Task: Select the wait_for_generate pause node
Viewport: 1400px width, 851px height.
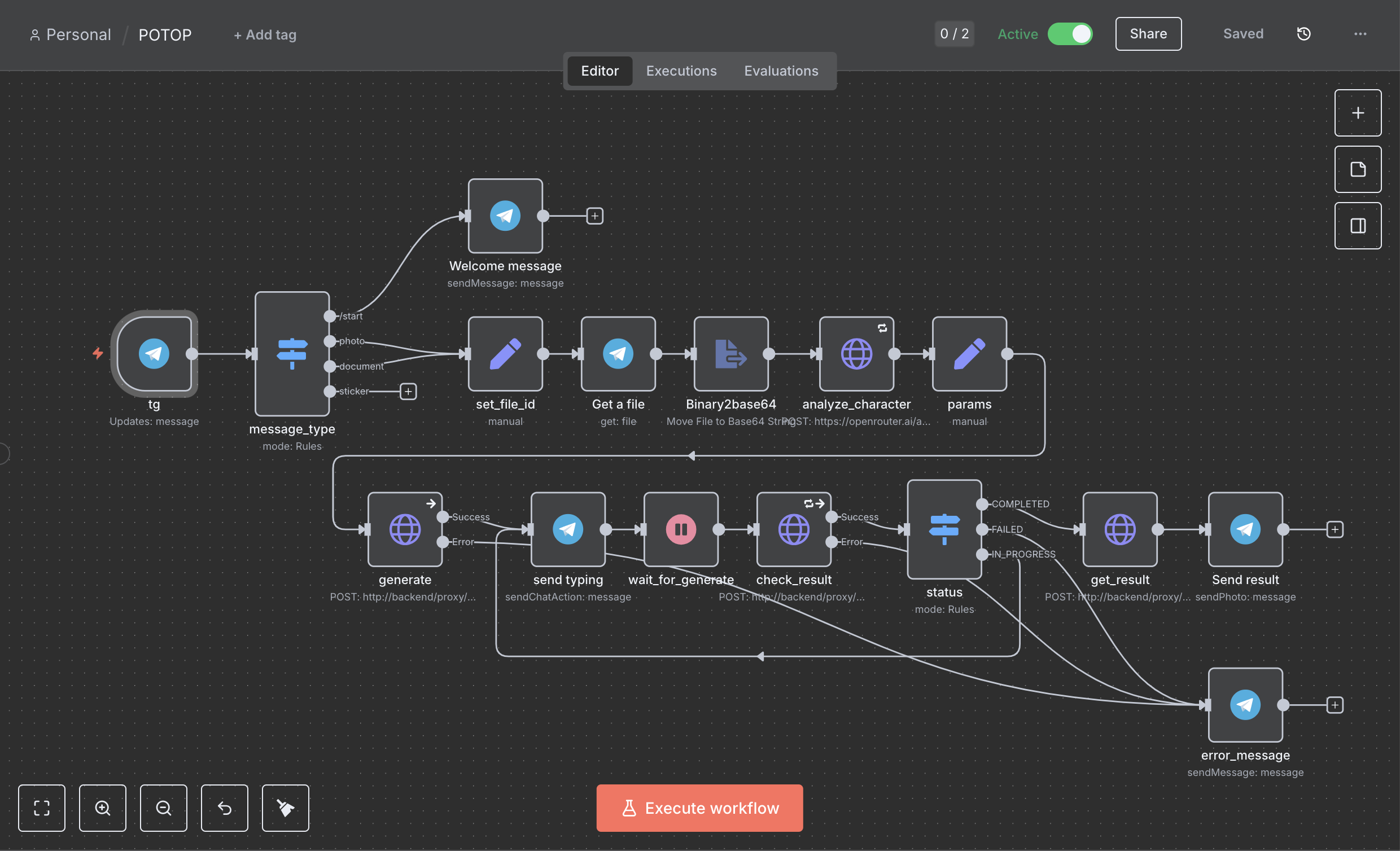Action: 681,529
